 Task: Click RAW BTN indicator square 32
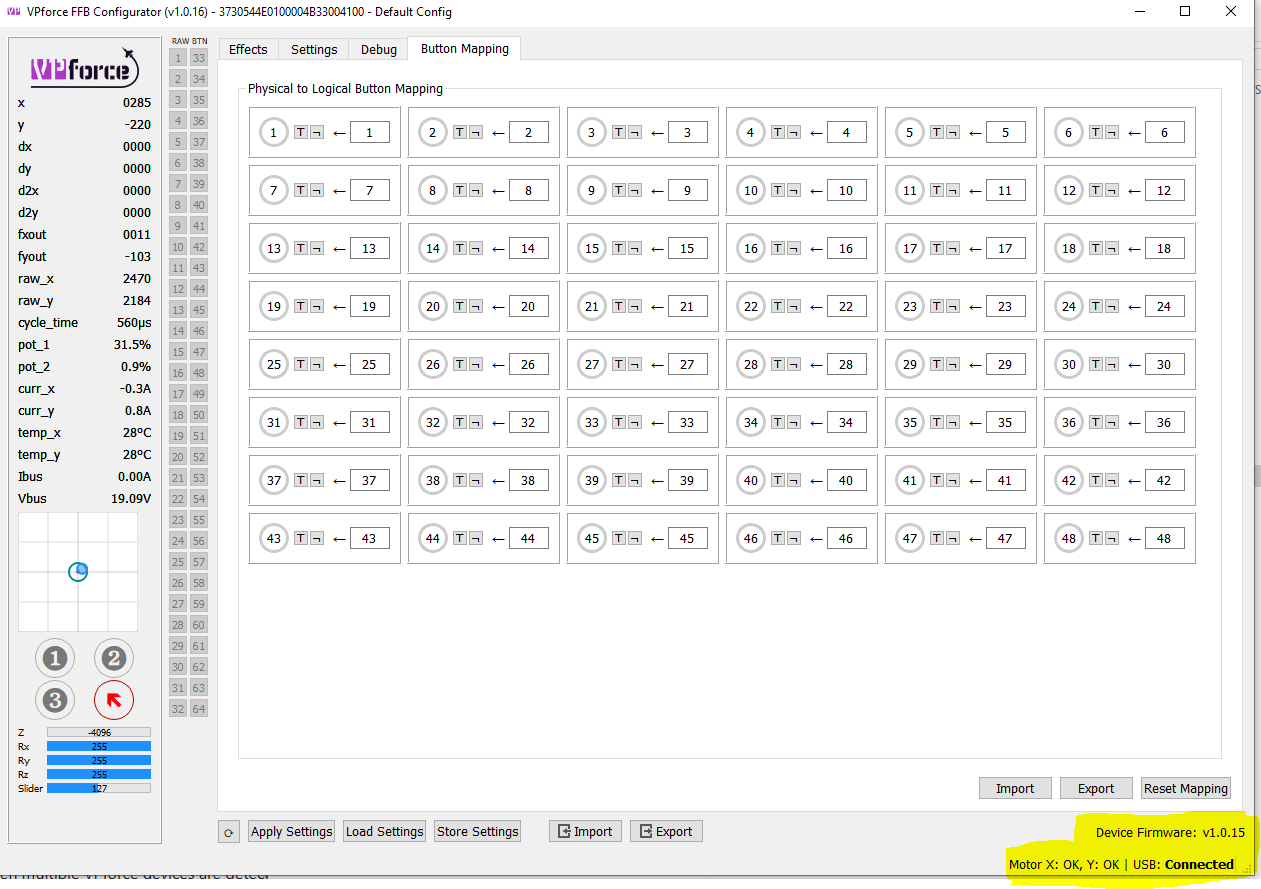pos(178,708)
